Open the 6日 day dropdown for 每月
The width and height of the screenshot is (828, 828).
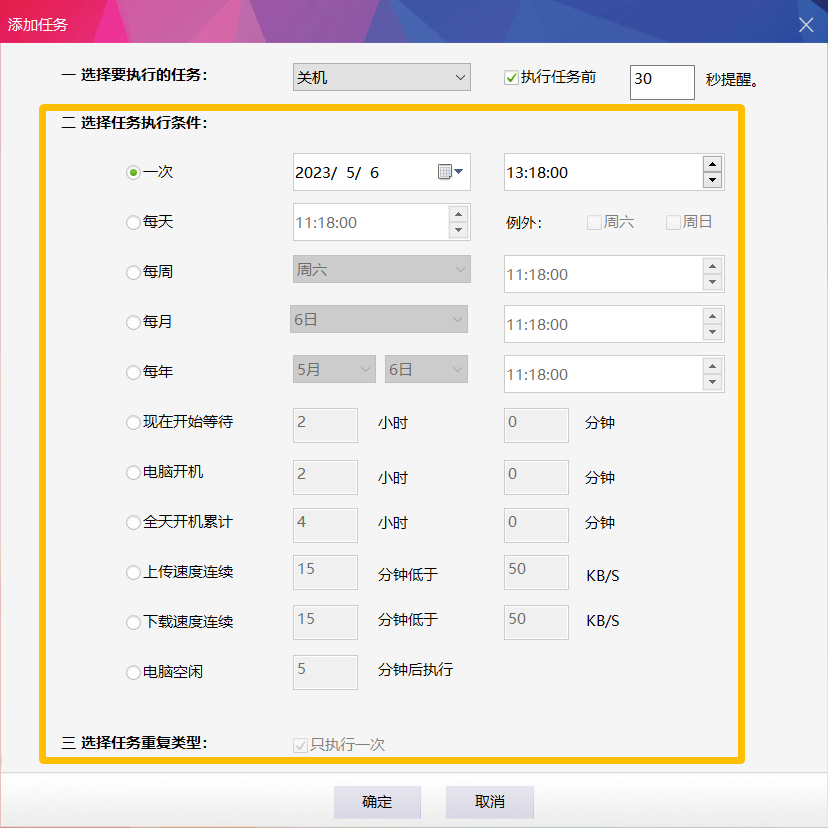pyautogui.click(x=379, y=319)
